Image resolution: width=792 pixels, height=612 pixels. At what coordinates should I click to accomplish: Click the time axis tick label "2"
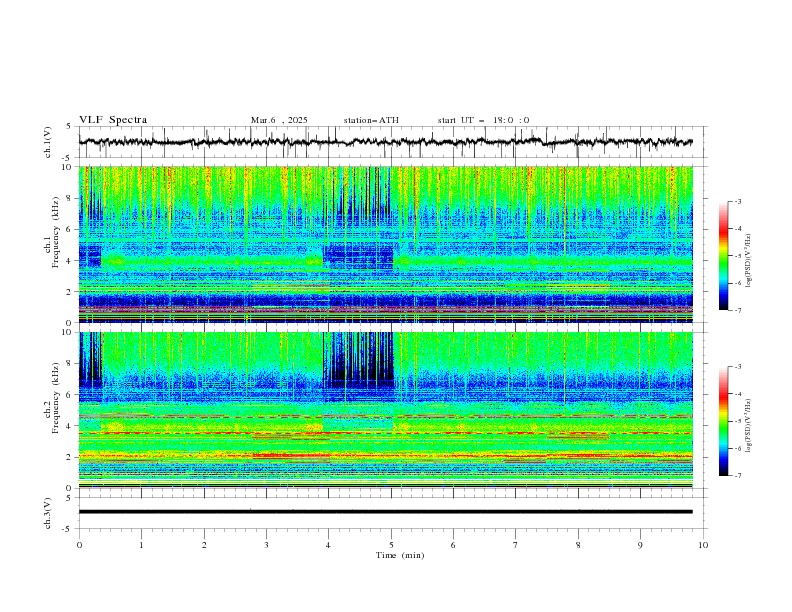click(x=204, y=545)
